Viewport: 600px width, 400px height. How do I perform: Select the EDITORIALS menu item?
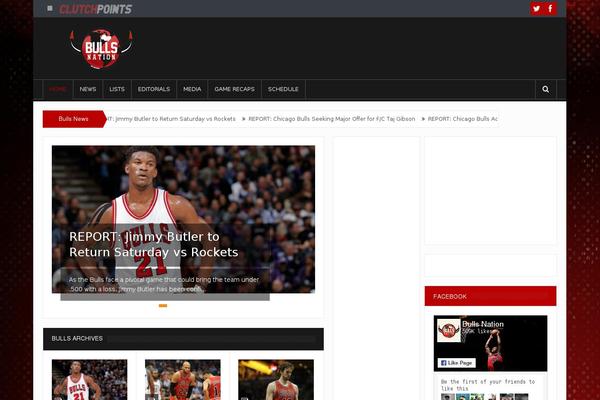tap(154, 89)
